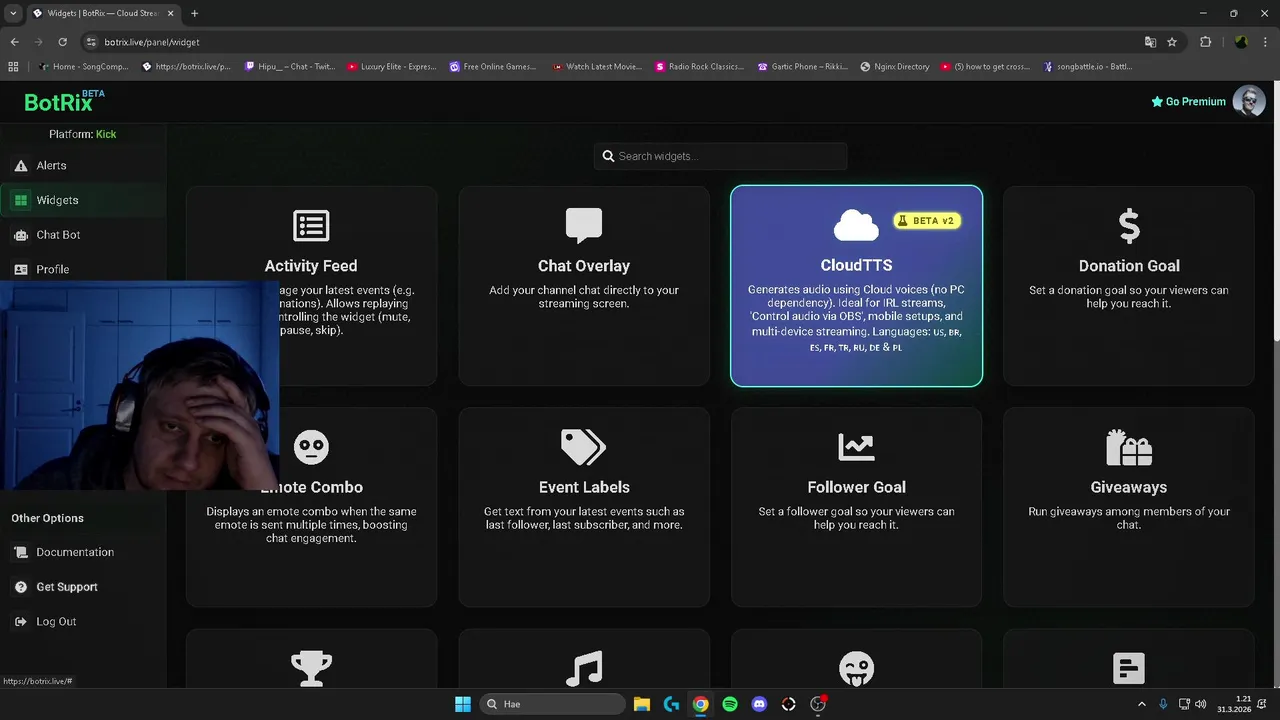The height and width of the screenshot is (720, 1280).
Task: Click the volume speaker tray icon
Action: 1199,704
